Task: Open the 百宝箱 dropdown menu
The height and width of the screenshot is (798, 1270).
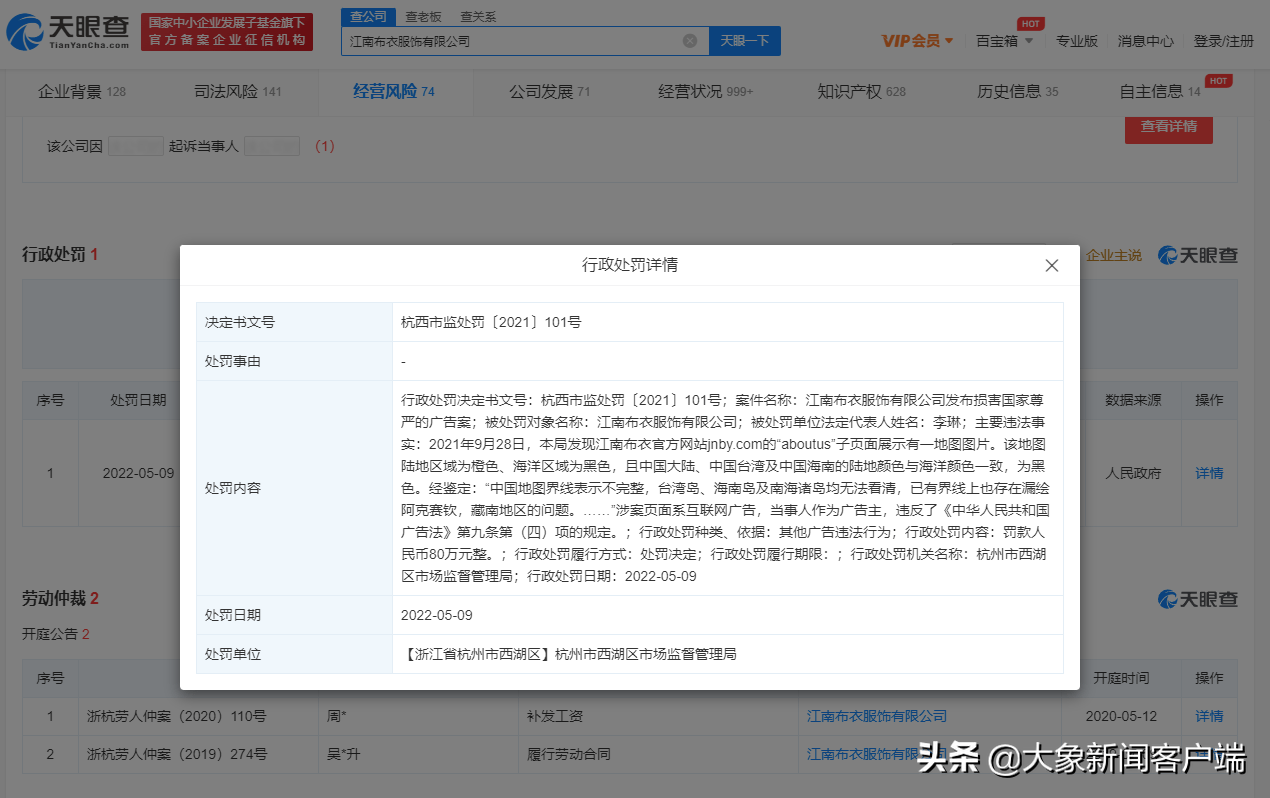Action: (x=1003, y=41)
